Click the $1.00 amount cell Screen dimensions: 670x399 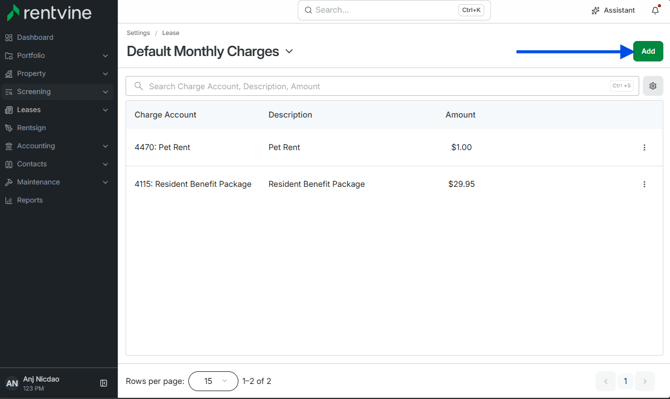click(x=461, y=147)
